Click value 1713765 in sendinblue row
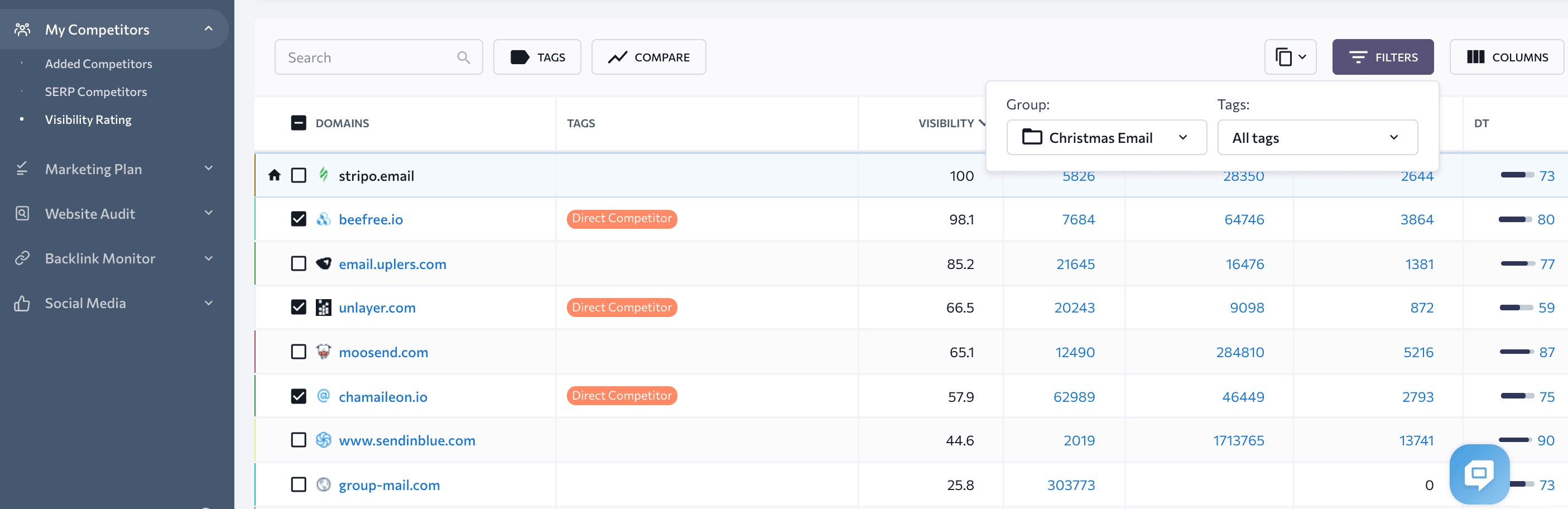 (x=1238, y=440)
